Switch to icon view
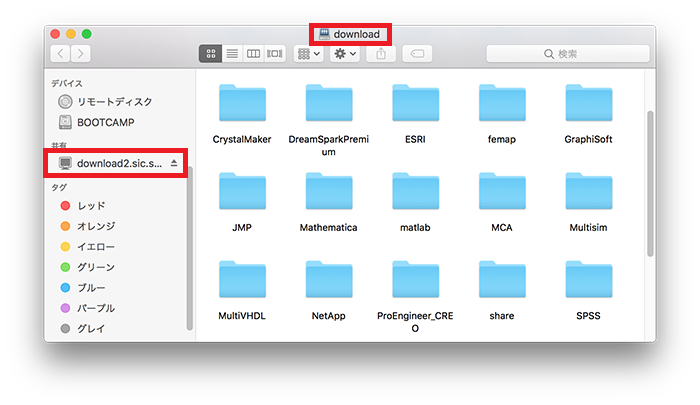Viewport: 700px width, 405px height. tap(210, 54)
